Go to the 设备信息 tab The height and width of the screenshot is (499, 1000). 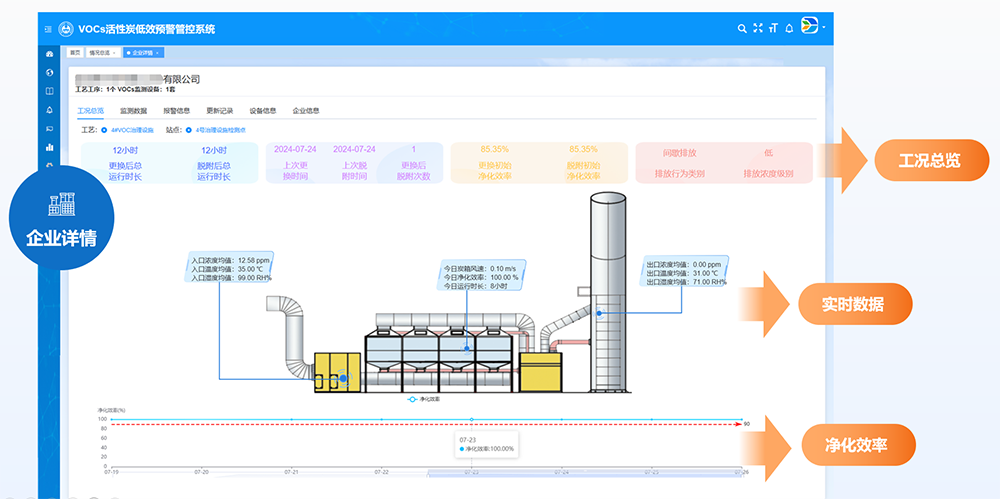(262, 111)
